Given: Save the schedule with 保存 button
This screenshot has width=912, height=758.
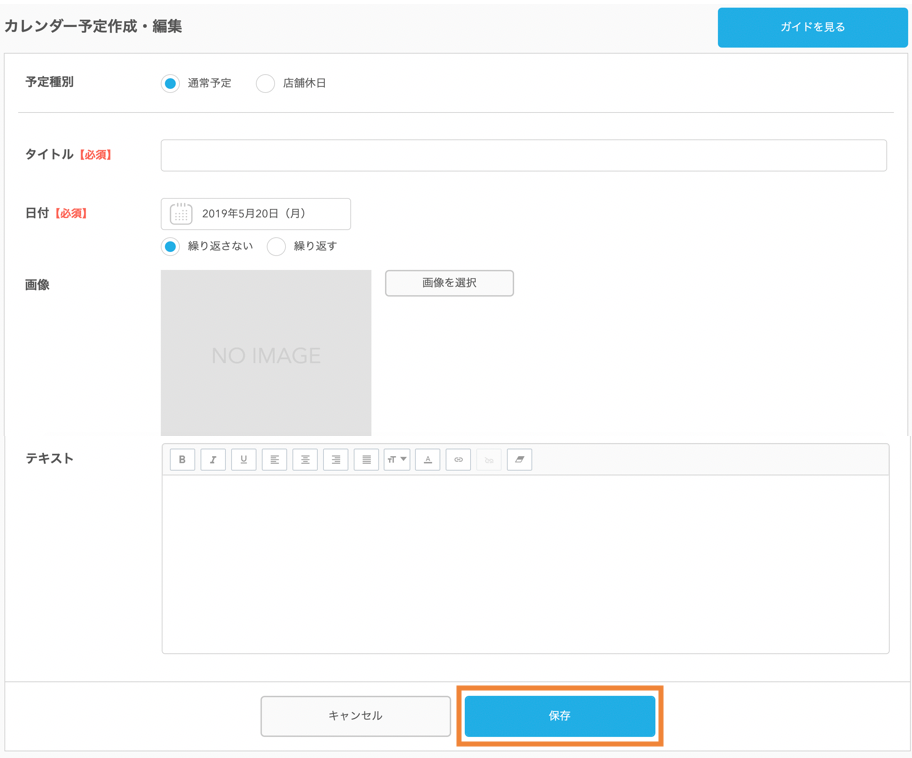Looking at the screenshot, I should point(560,716).
